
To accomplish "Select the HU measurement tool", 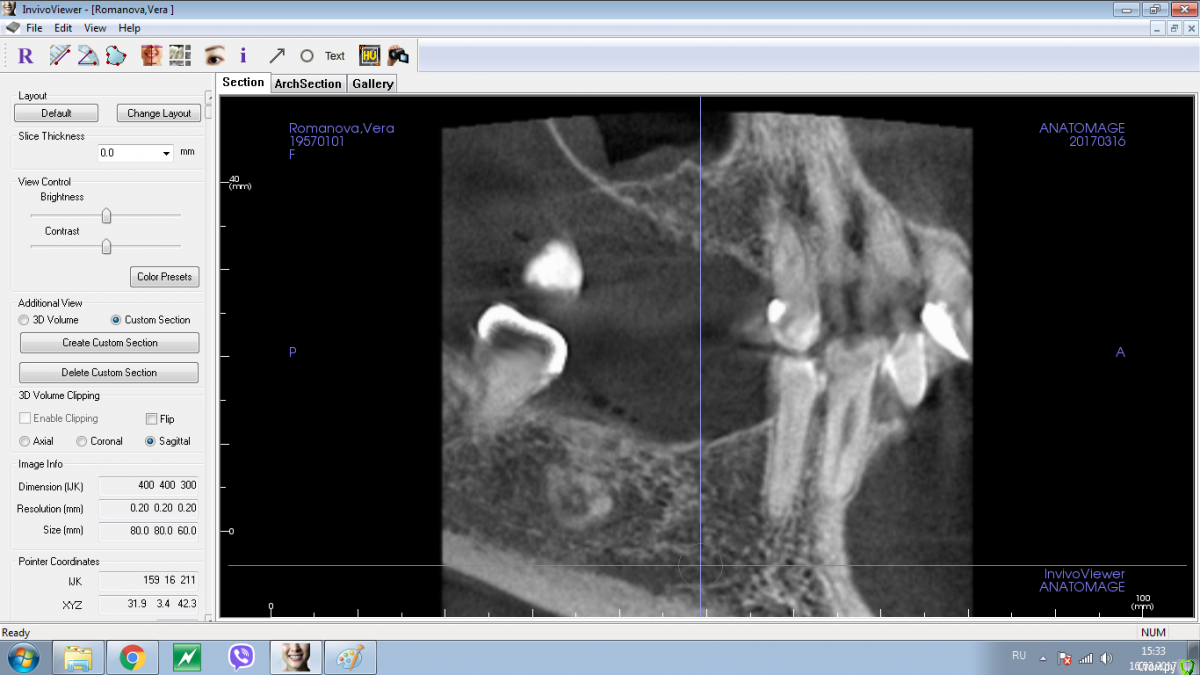I will [369, 56].
